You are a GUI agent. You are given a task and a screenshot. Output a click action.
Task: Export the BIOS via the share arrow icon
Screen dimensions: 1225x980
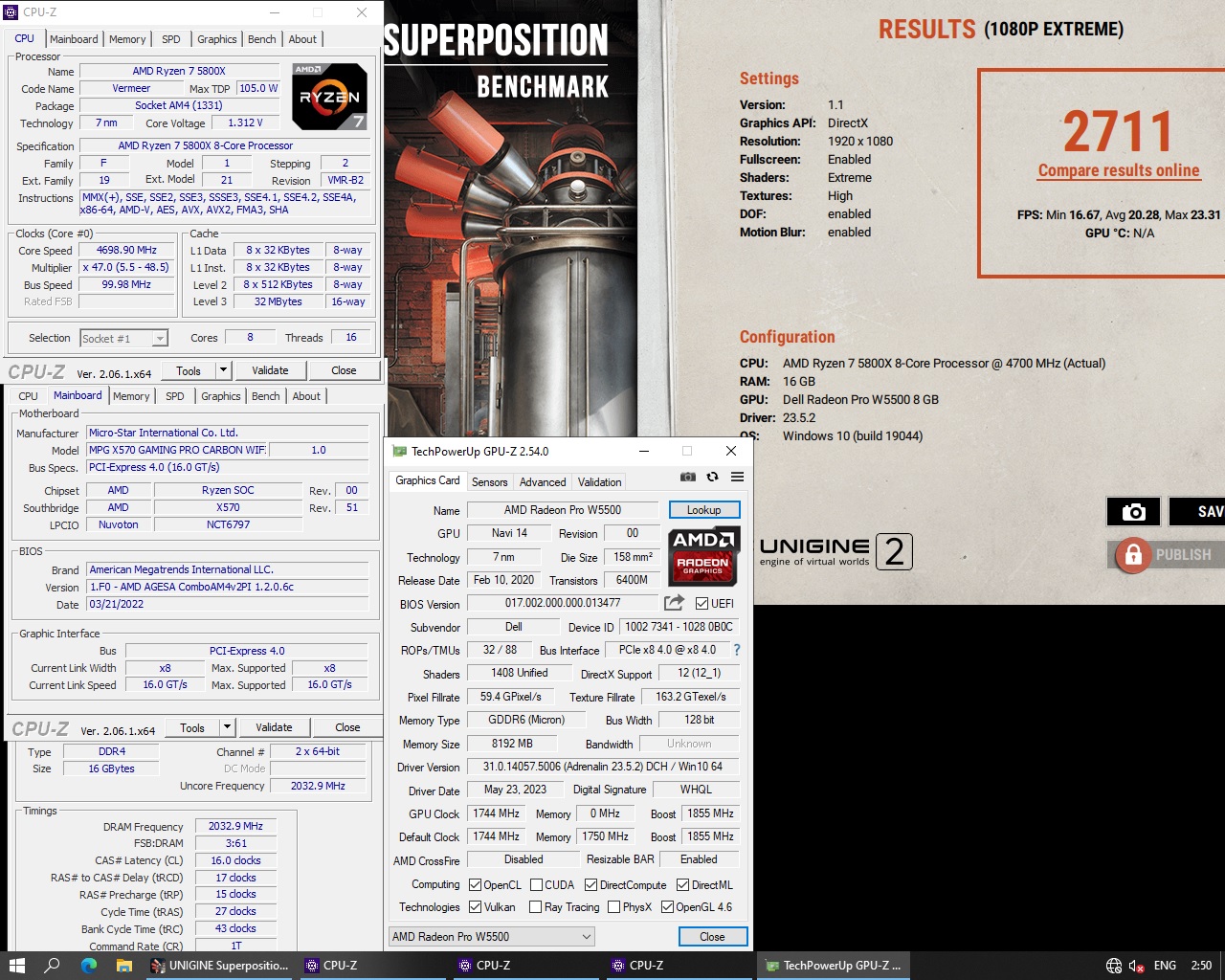click(x=675, y=602)
